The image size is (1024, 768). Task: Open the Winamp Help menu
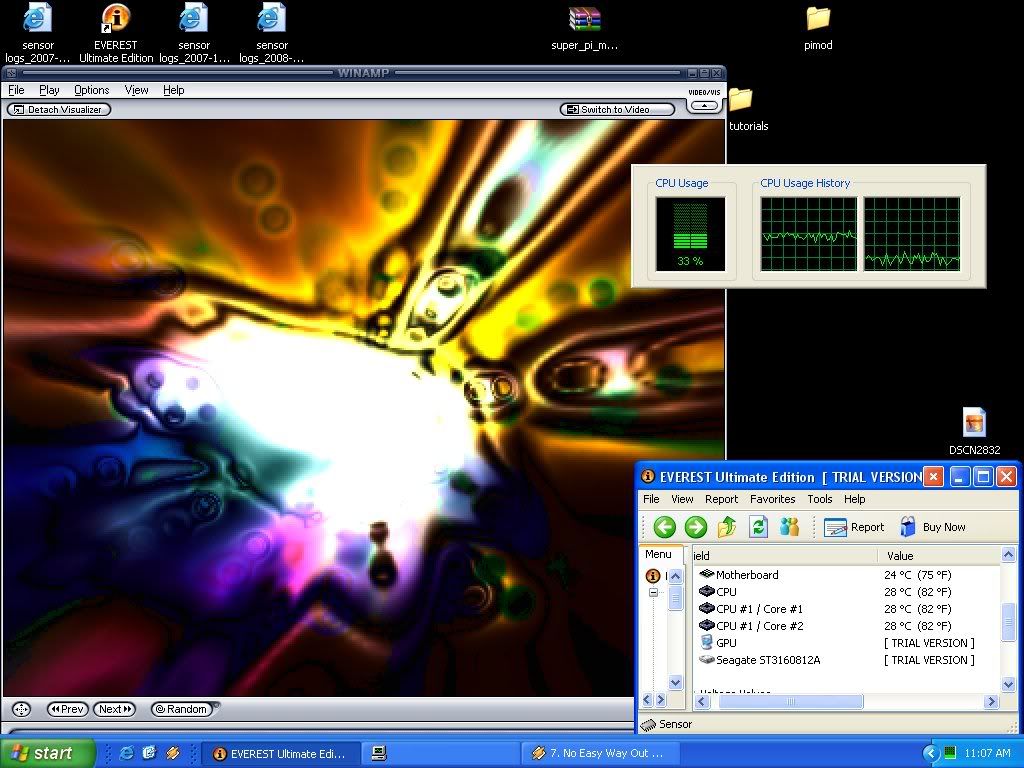tap(174, 90)
